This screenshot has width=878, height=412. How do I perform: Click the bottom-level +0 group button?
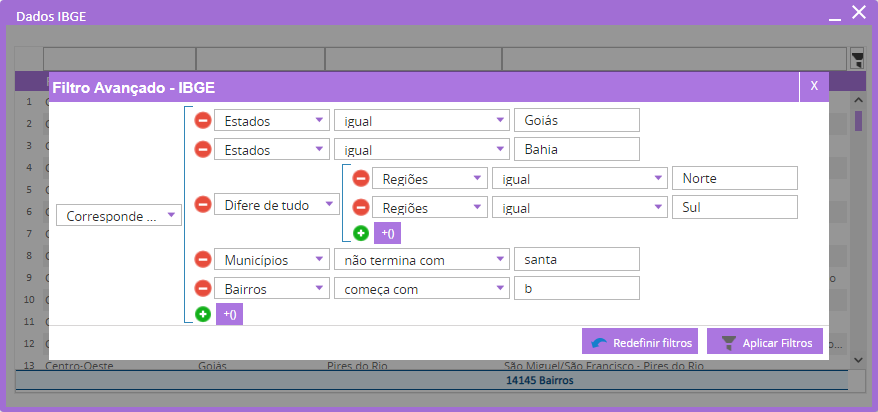(229, 314)
